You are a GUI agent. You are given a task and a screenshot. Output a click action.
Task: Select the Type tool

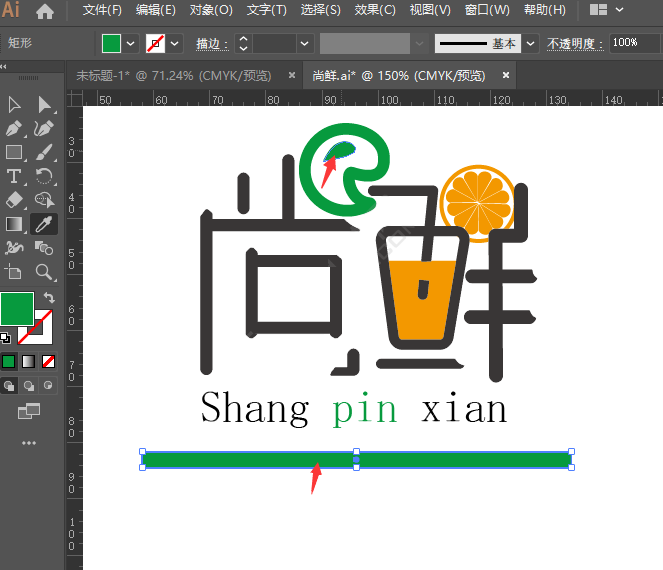tap(14, 177)
